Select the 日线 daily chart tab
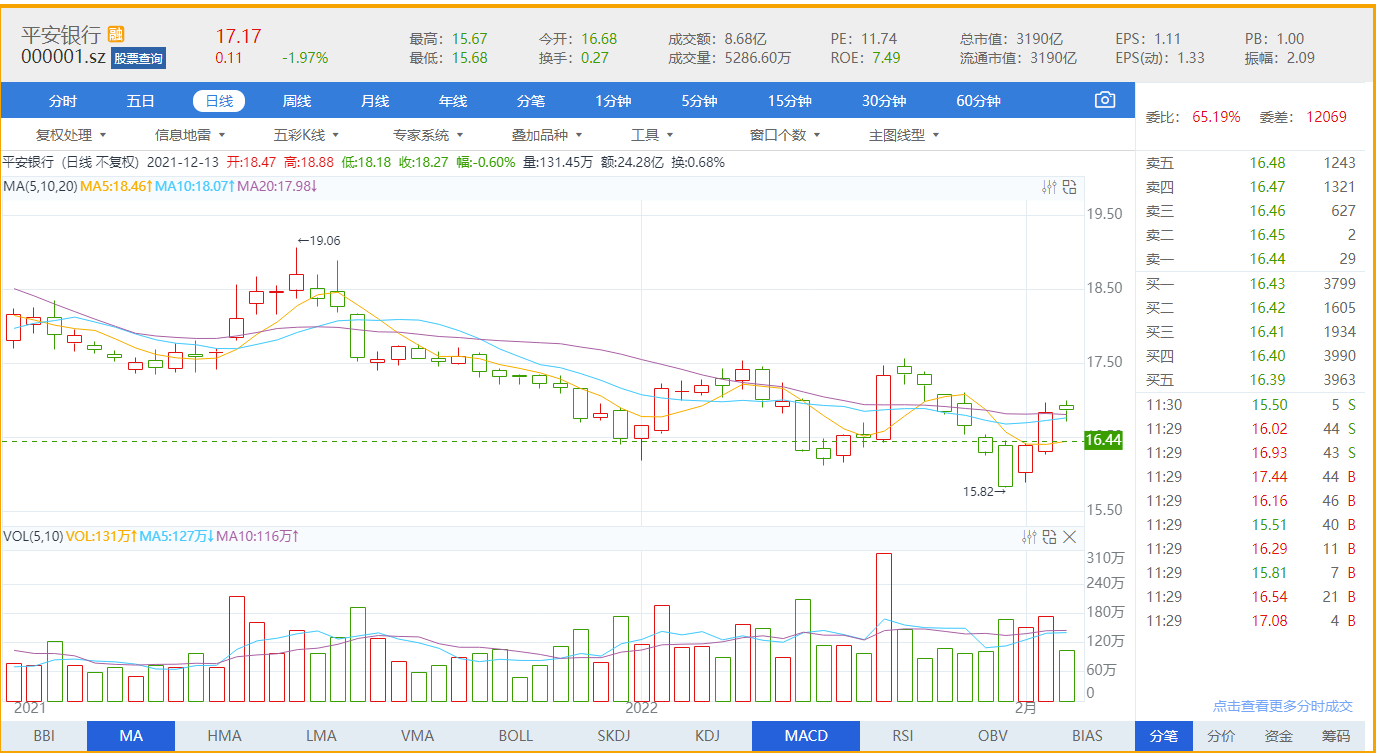 pyautogui.click(x=219, y=101)
